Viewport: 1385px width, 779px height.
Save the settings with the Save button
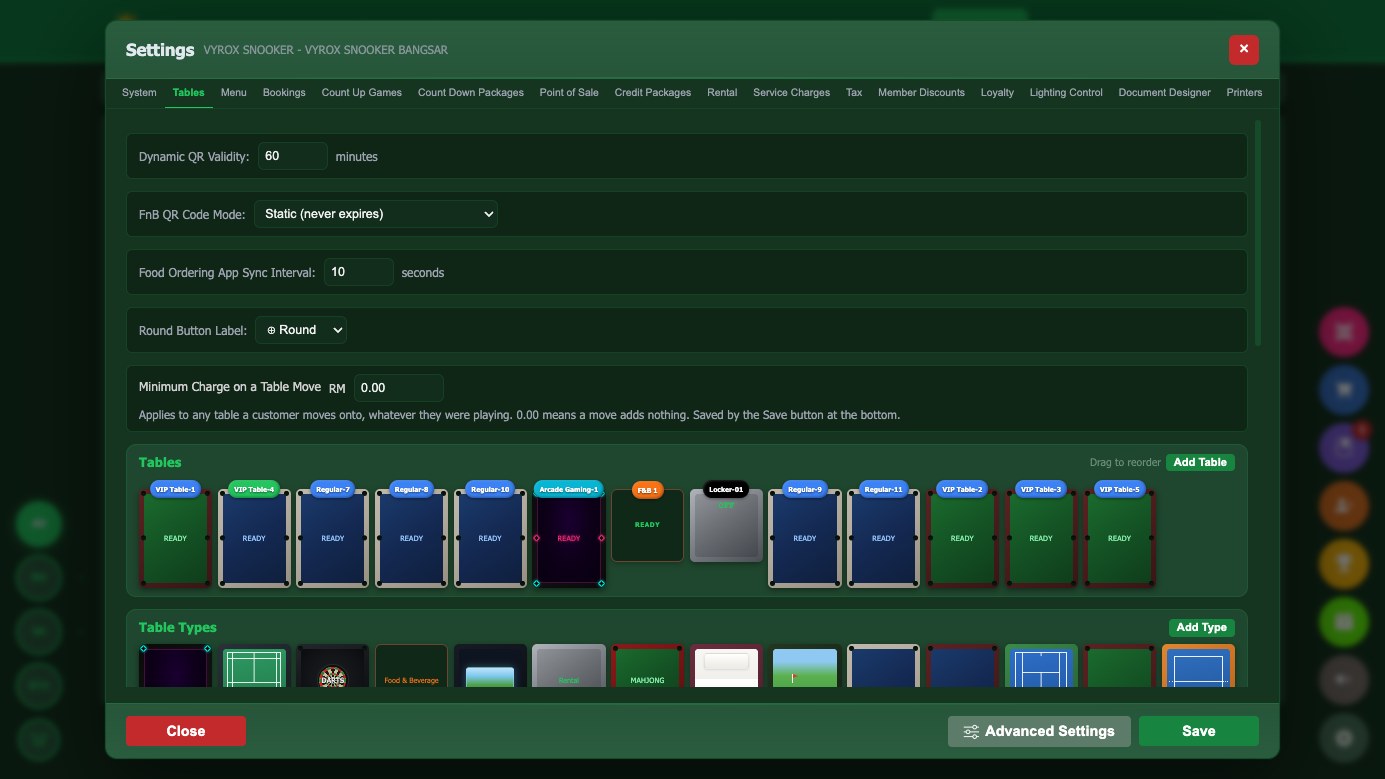tap(1198, 731)
